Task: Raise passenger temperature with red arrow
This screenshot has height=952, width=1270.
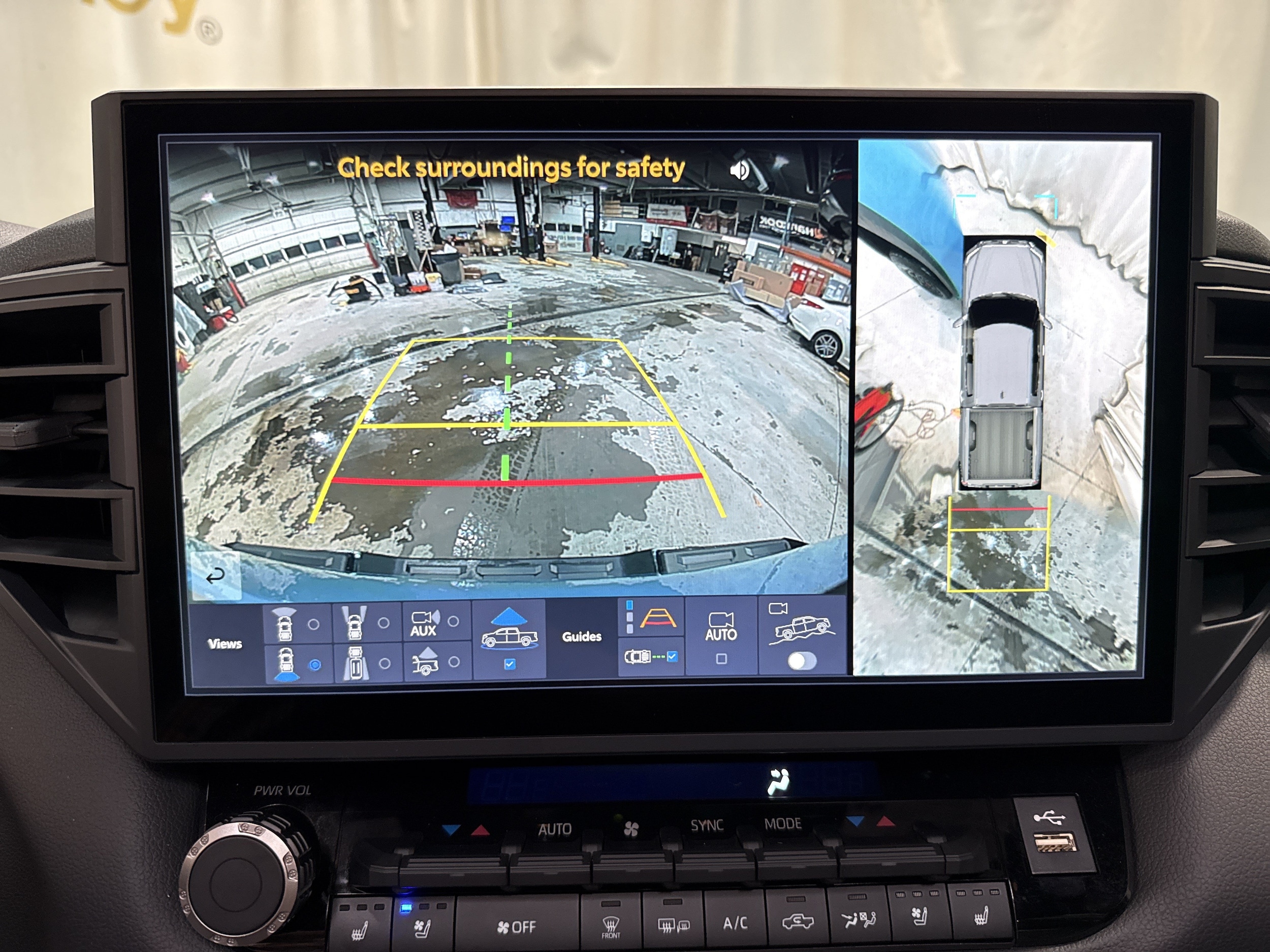Action: pos(885,821)
